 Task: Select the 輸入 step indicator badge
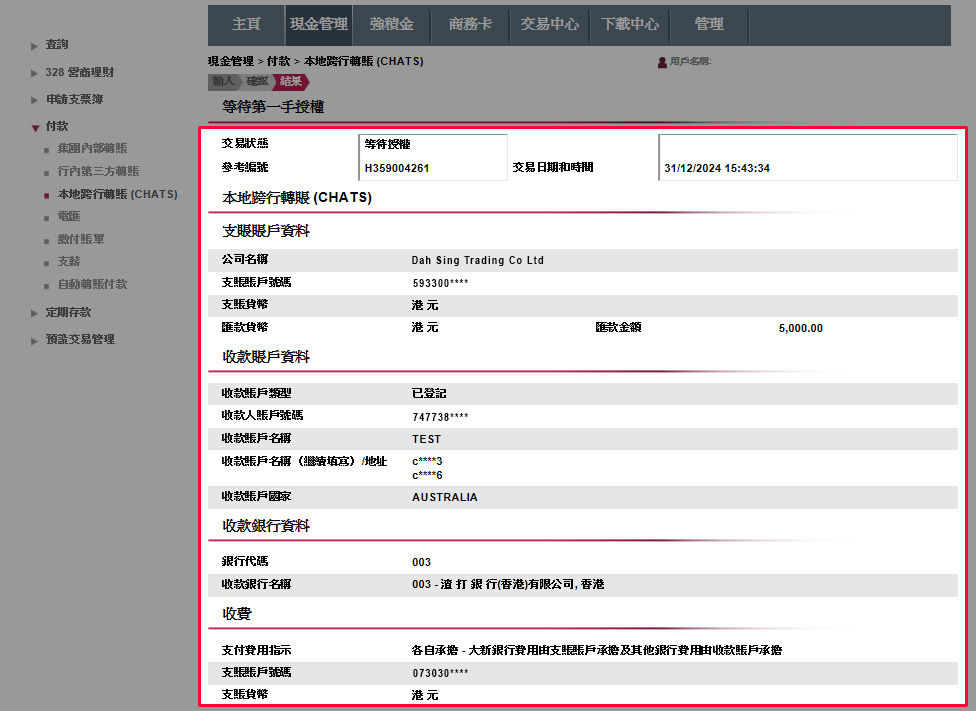click(220, 82)
